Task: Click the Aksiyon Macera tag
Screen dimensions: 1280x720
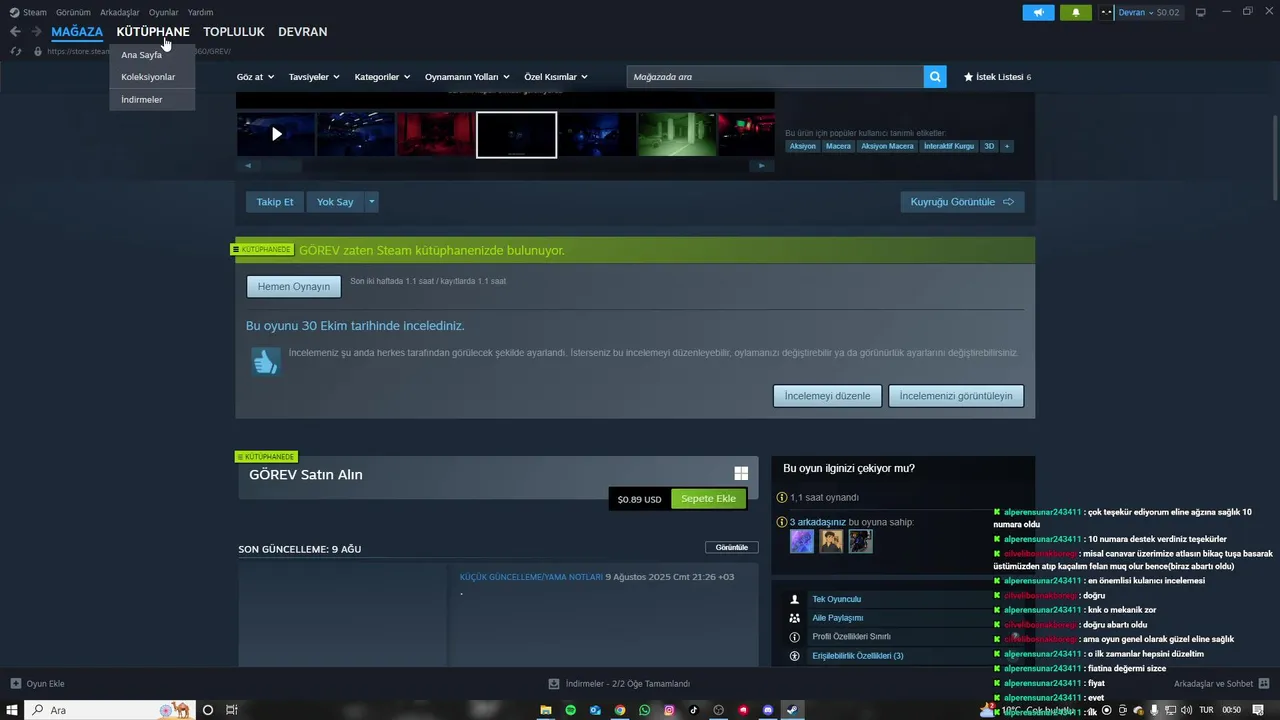Action: point(888,146)
